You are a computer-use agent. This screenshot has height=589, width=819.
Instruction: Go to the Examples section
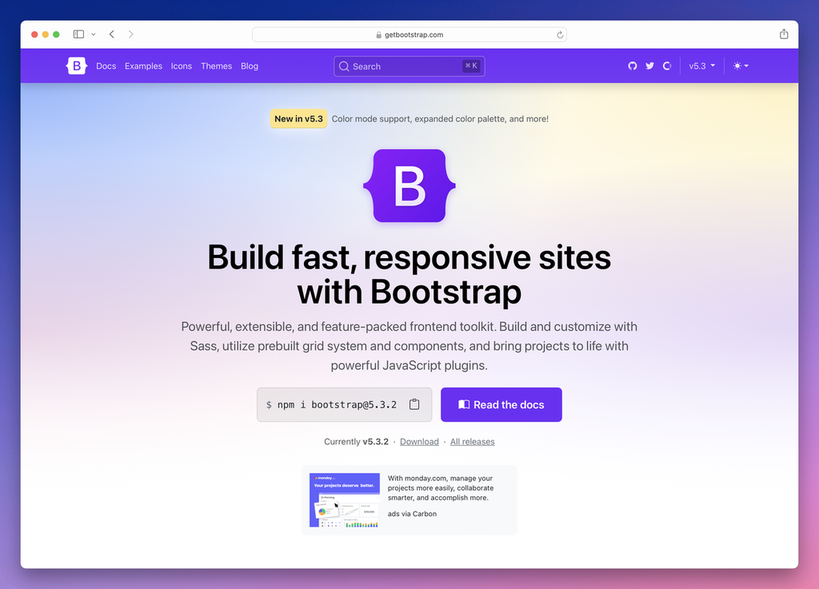coord(142,65)
